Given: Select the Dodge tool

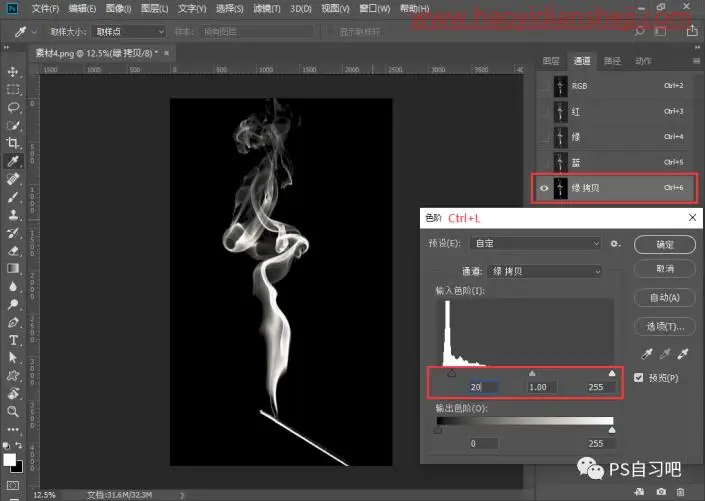Looking at the screenshot, I should [13, 304].
